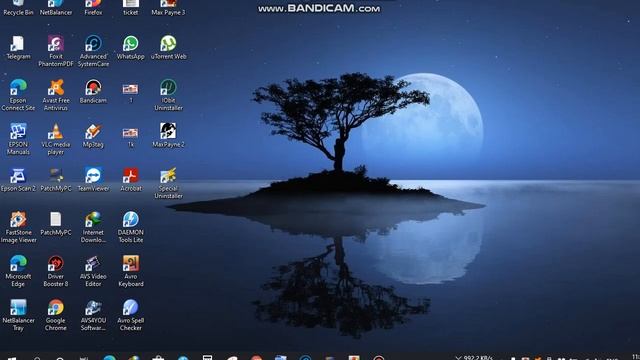Image resolution: width=640 pixels, height=360 pixels.
Task: Select the Bandicam desktop icon
Action: (x=93, y=87)
